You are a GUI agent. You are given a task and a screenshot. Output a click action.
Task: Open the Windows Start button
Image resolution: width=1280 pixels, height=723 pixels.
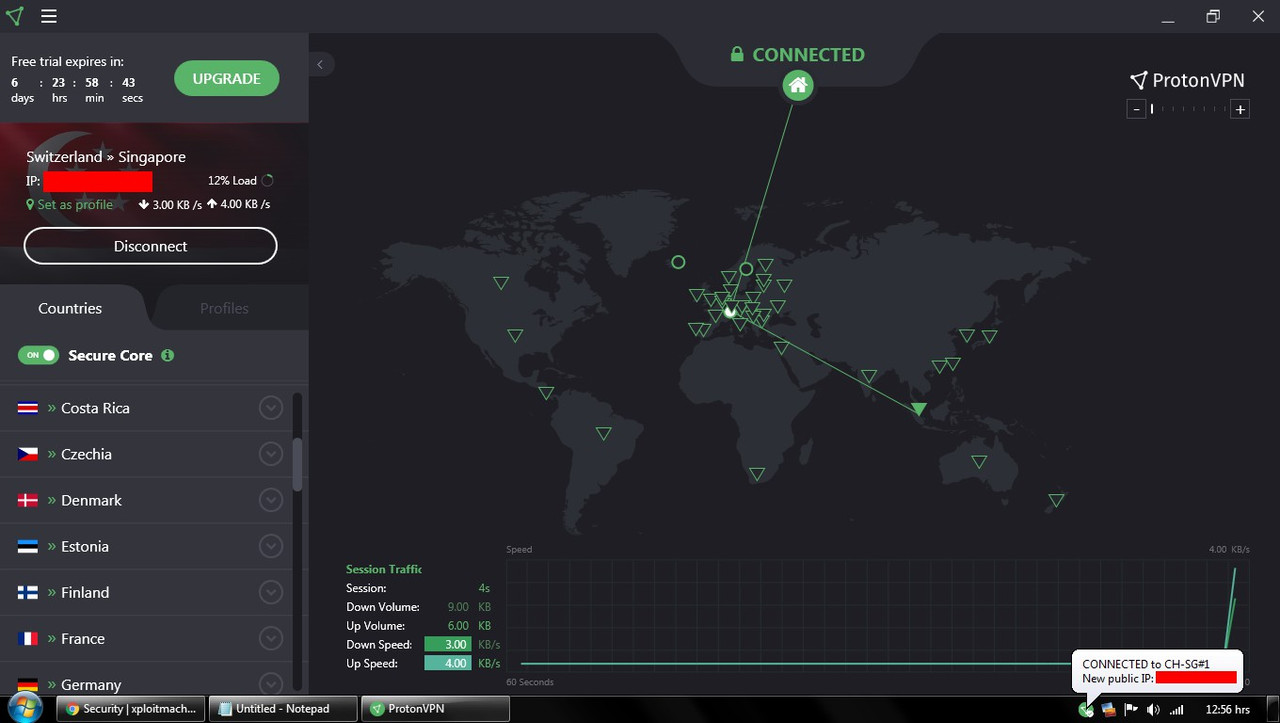click(24, 709)
